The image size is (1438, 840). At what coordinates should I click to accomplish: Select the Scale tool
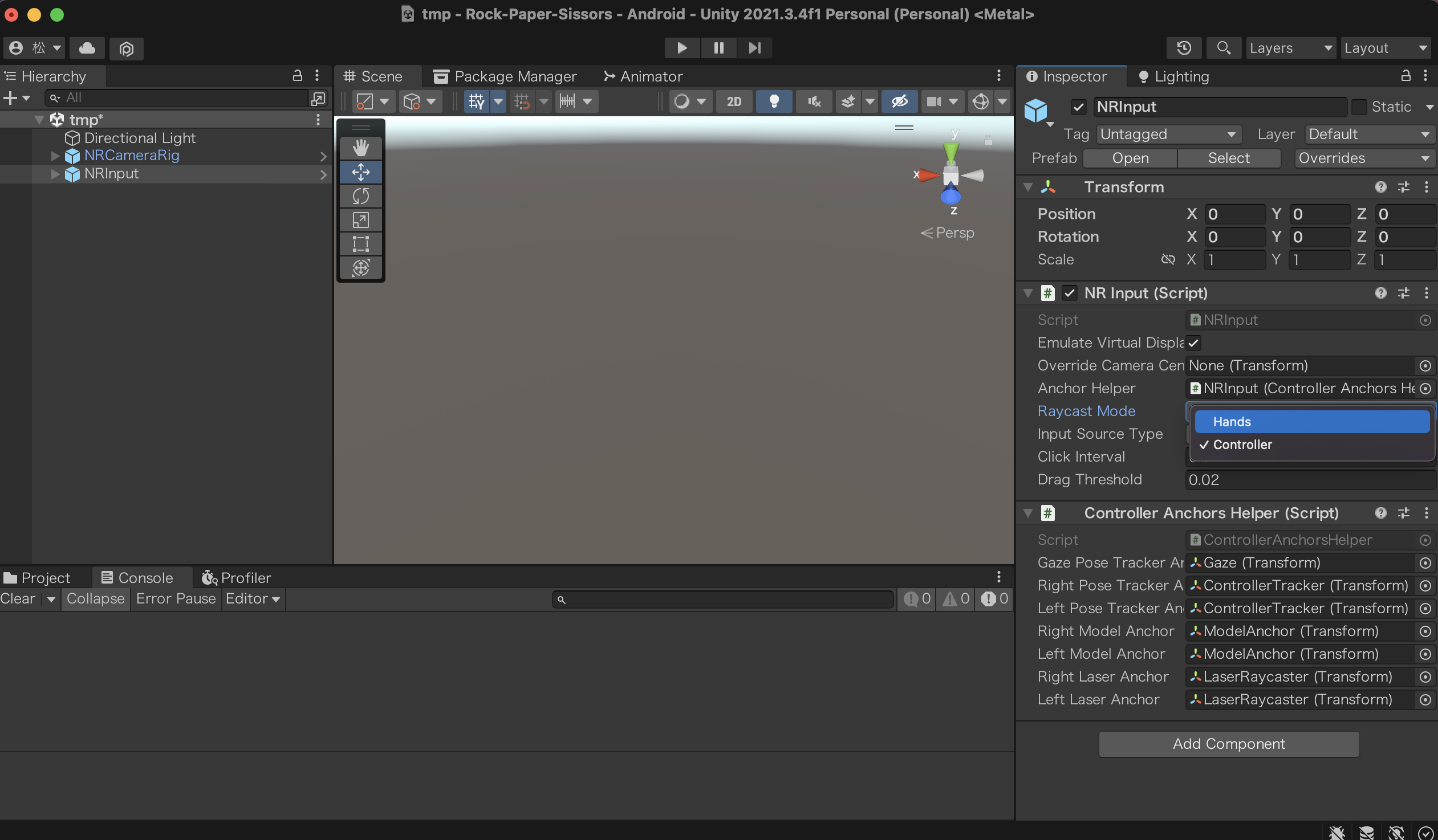pos(361,220)
